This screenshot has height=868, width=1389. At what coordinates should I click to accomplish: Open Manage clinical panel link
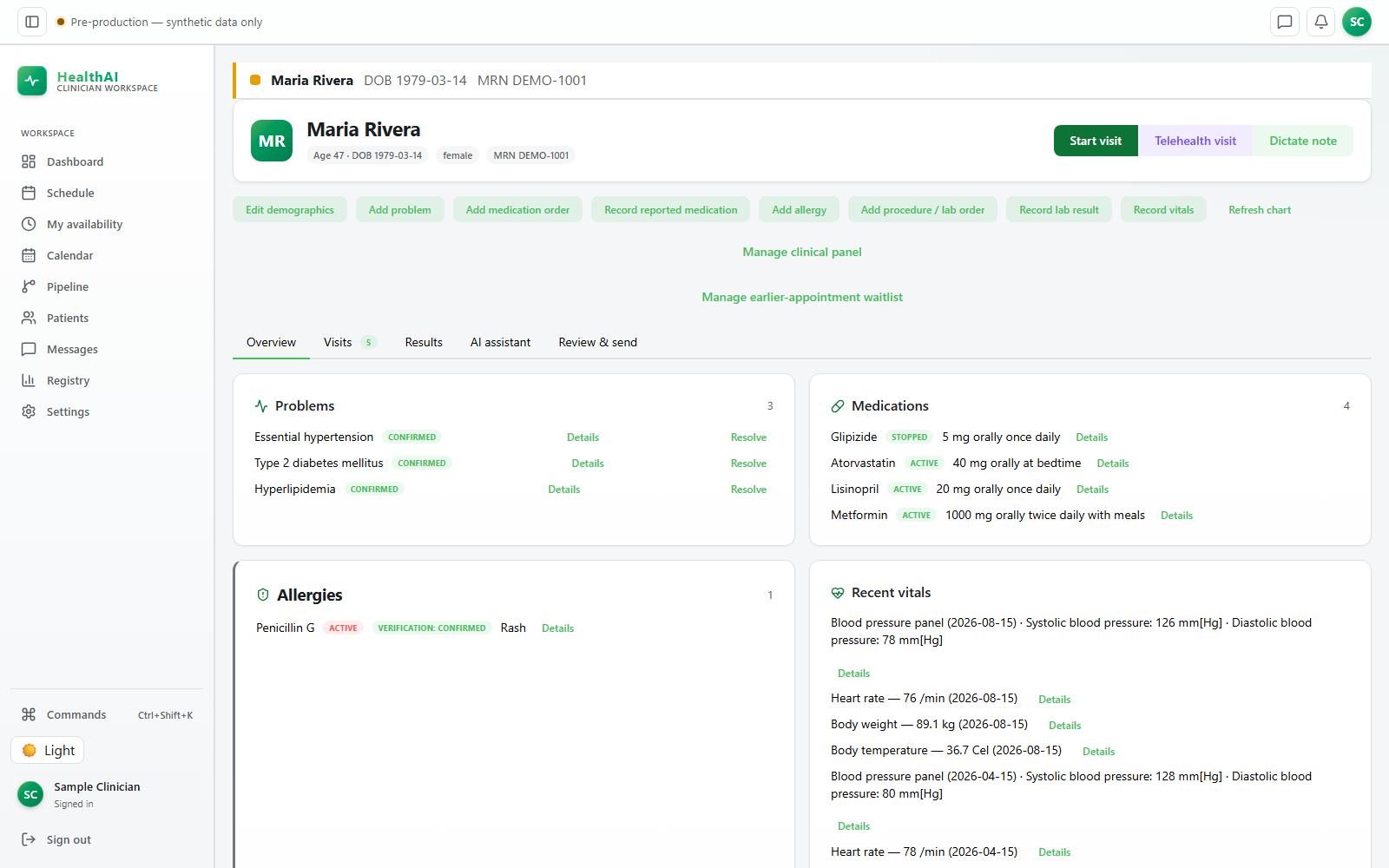click(802, 252)
